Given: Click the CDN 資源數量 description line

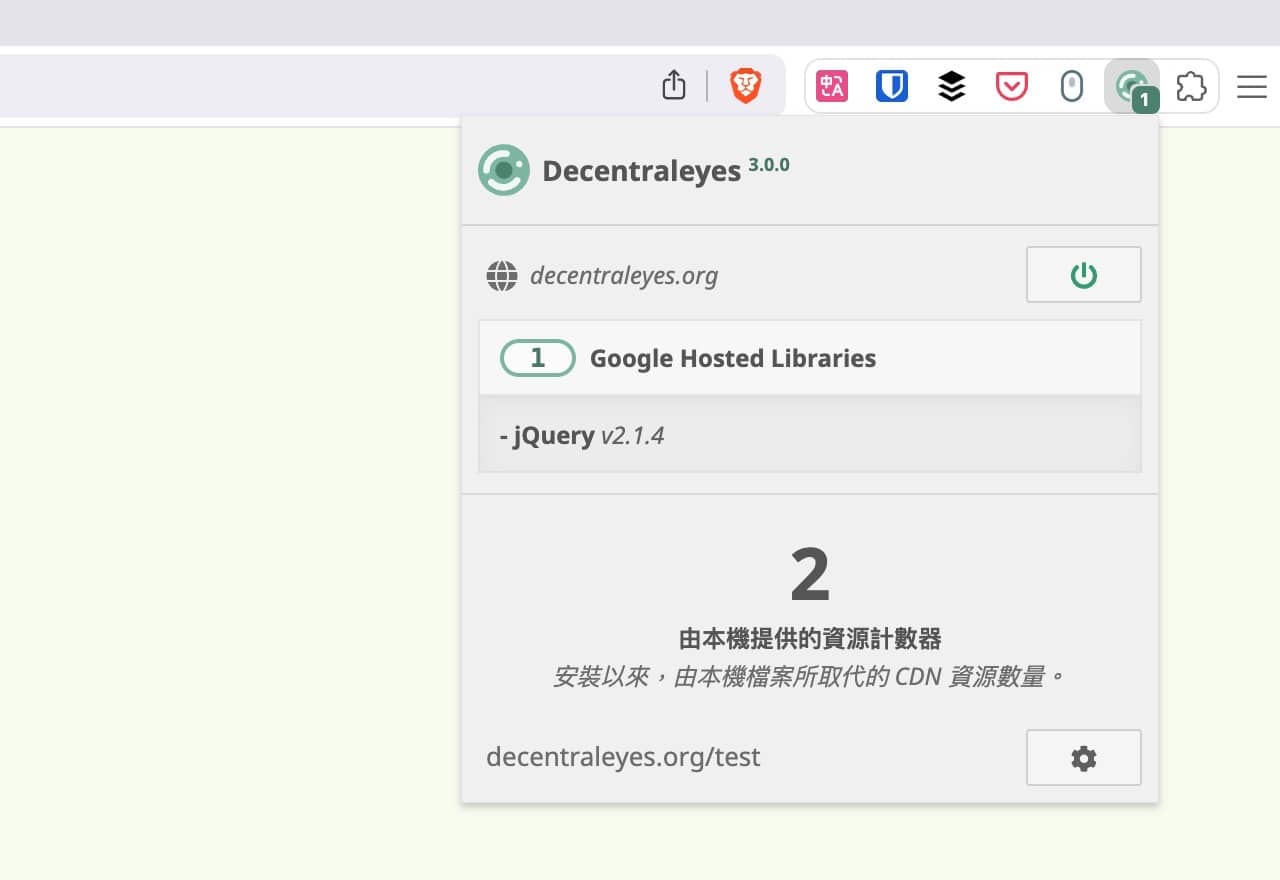Looking at the screenshot, I should click(810, 677).
